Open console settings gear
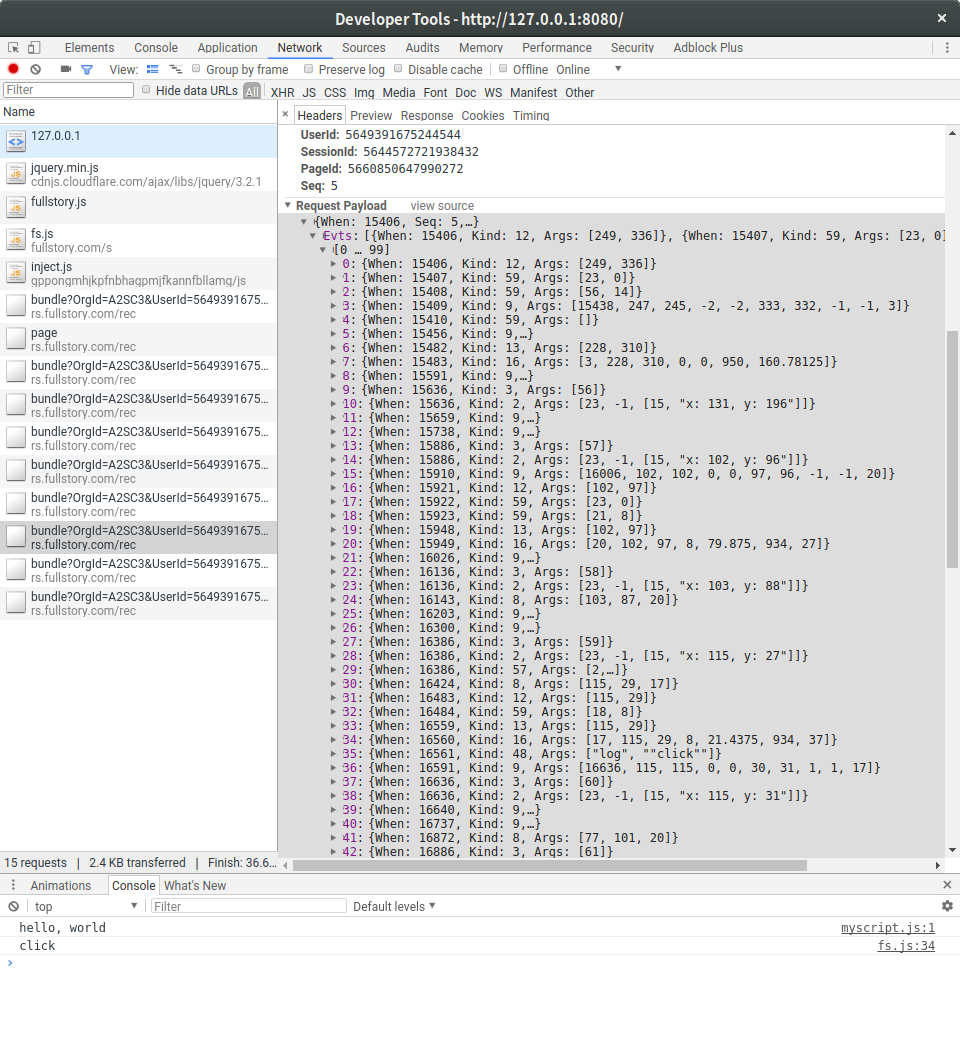Screen dimensions: 960x1053 pyautogui.click(x=947, y=906)
